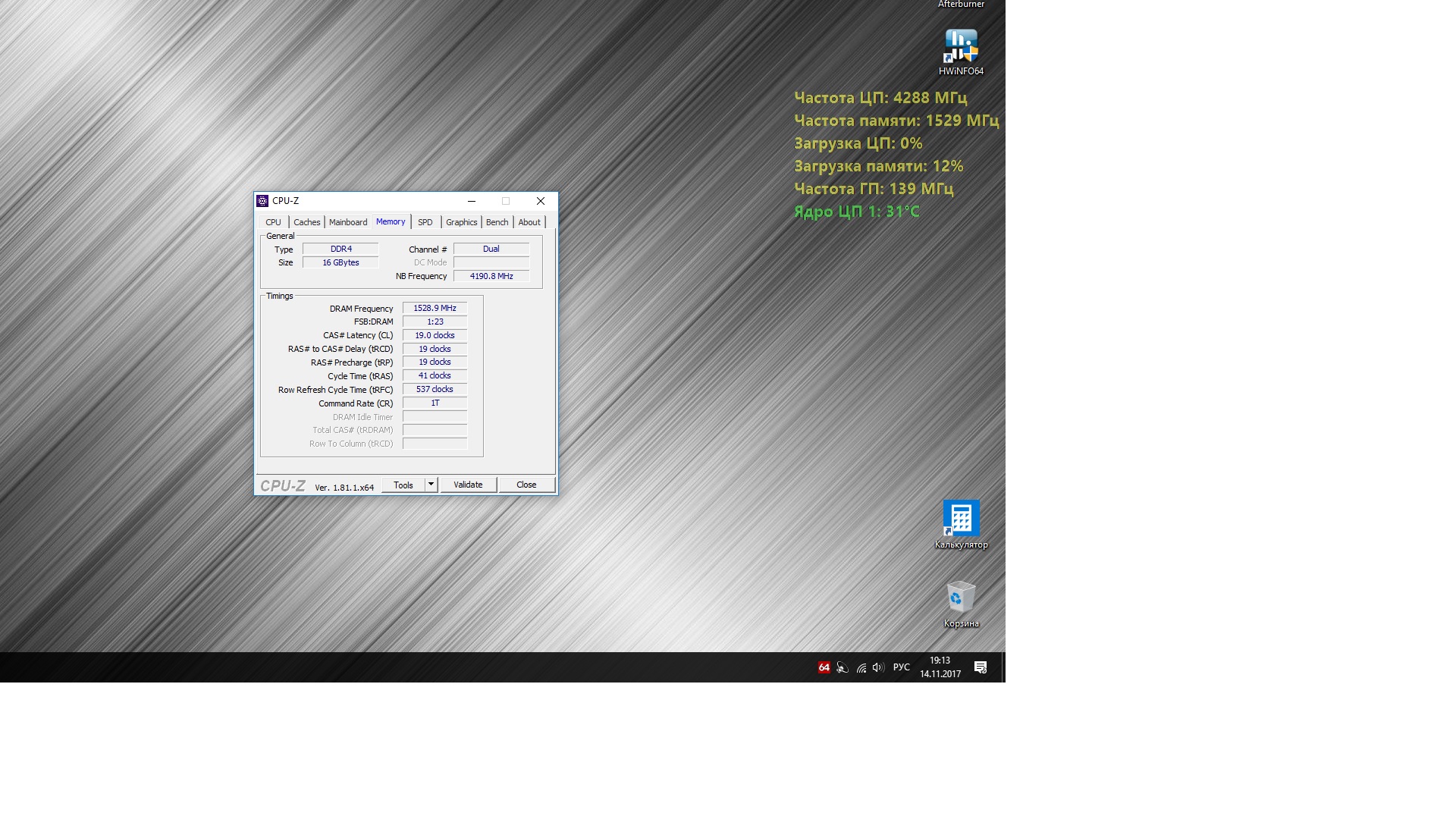Expand the Tools dropdown arrow
This screenshot has width=1456, height=819.
(x=431, y=485)
